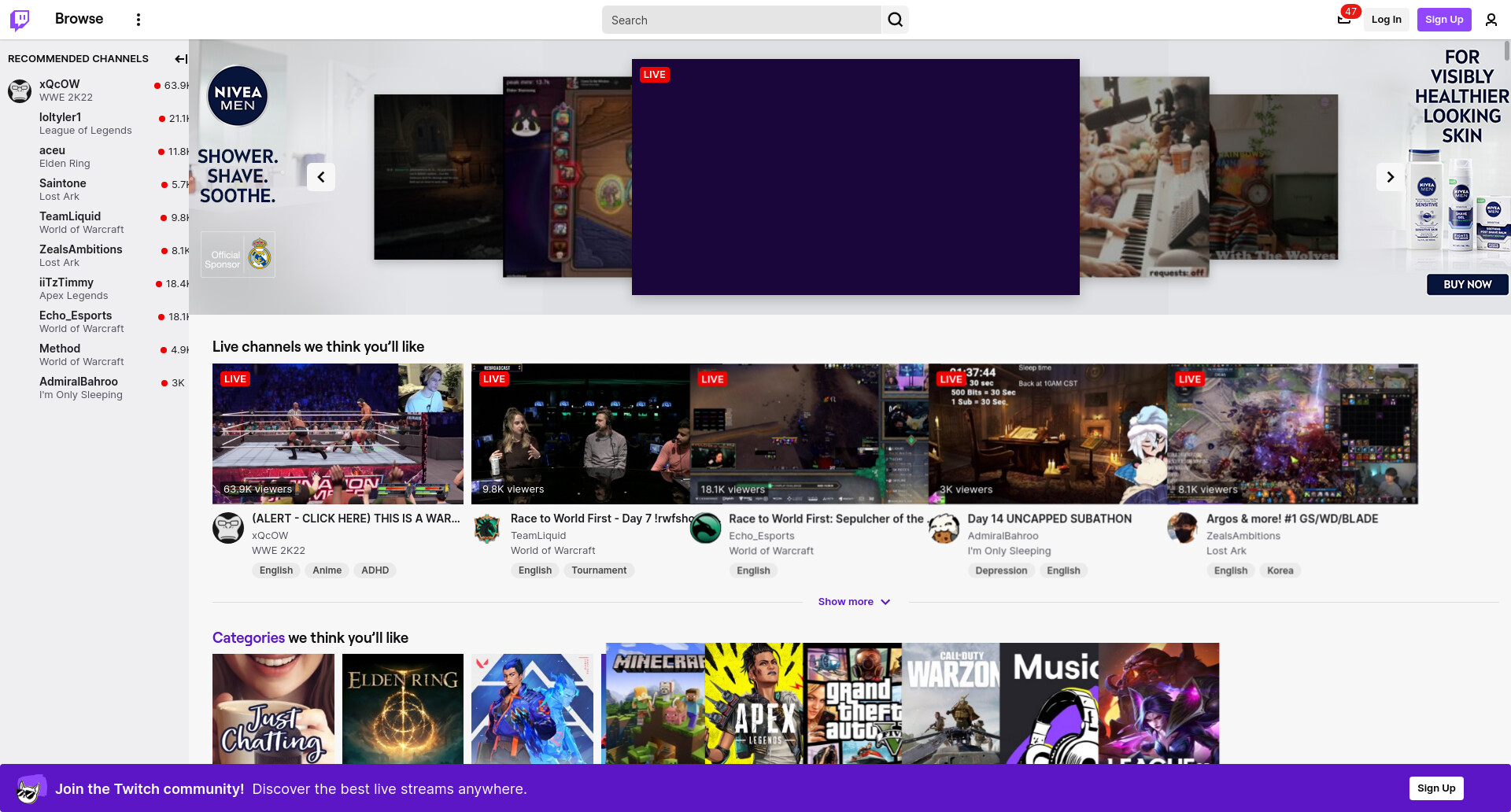Open the notifications inbox with 47 badge

coord(1344,20)
